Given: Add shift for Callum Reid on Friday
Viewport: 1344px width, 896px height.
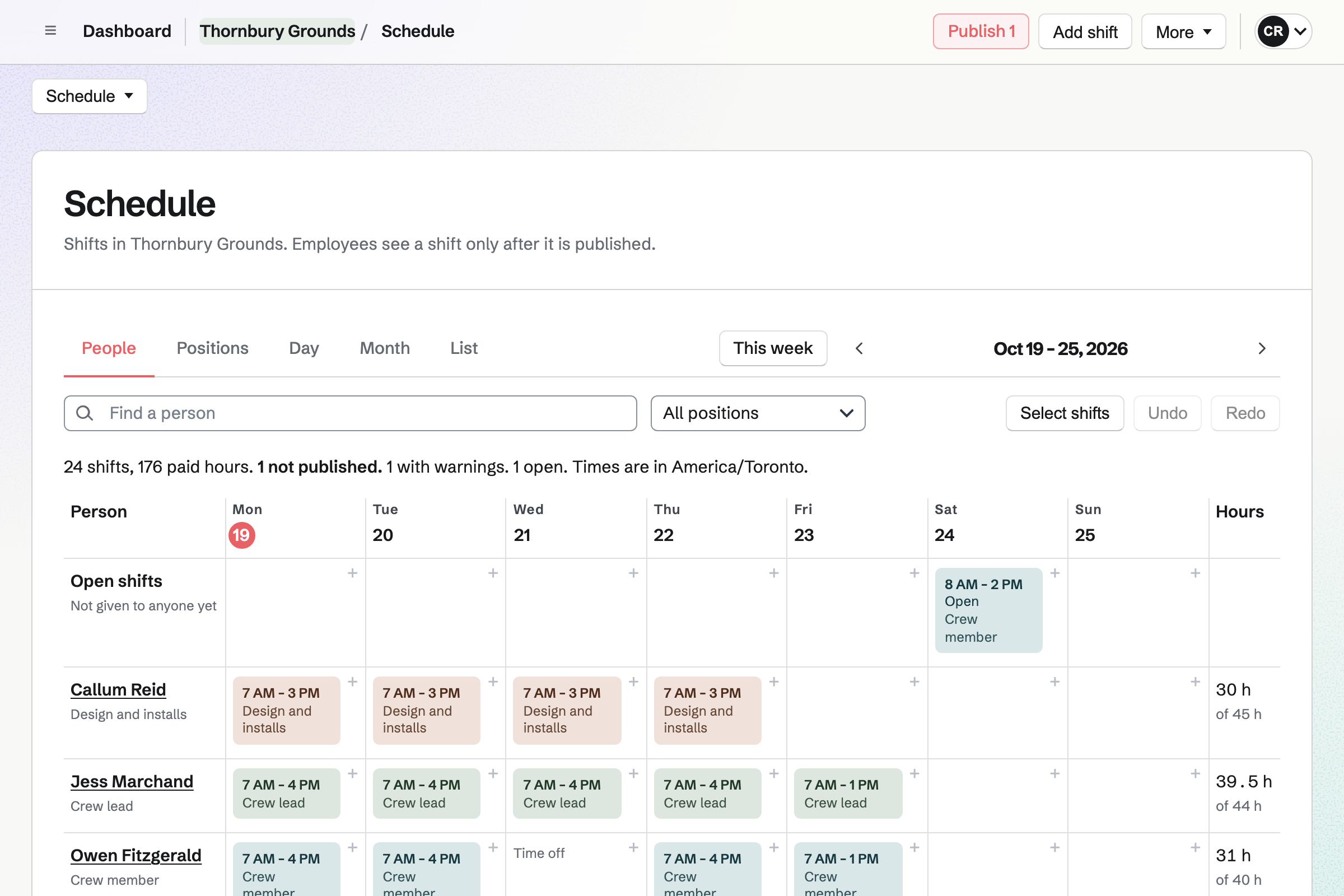Looking at the screenshot, I should pos(914,682).
